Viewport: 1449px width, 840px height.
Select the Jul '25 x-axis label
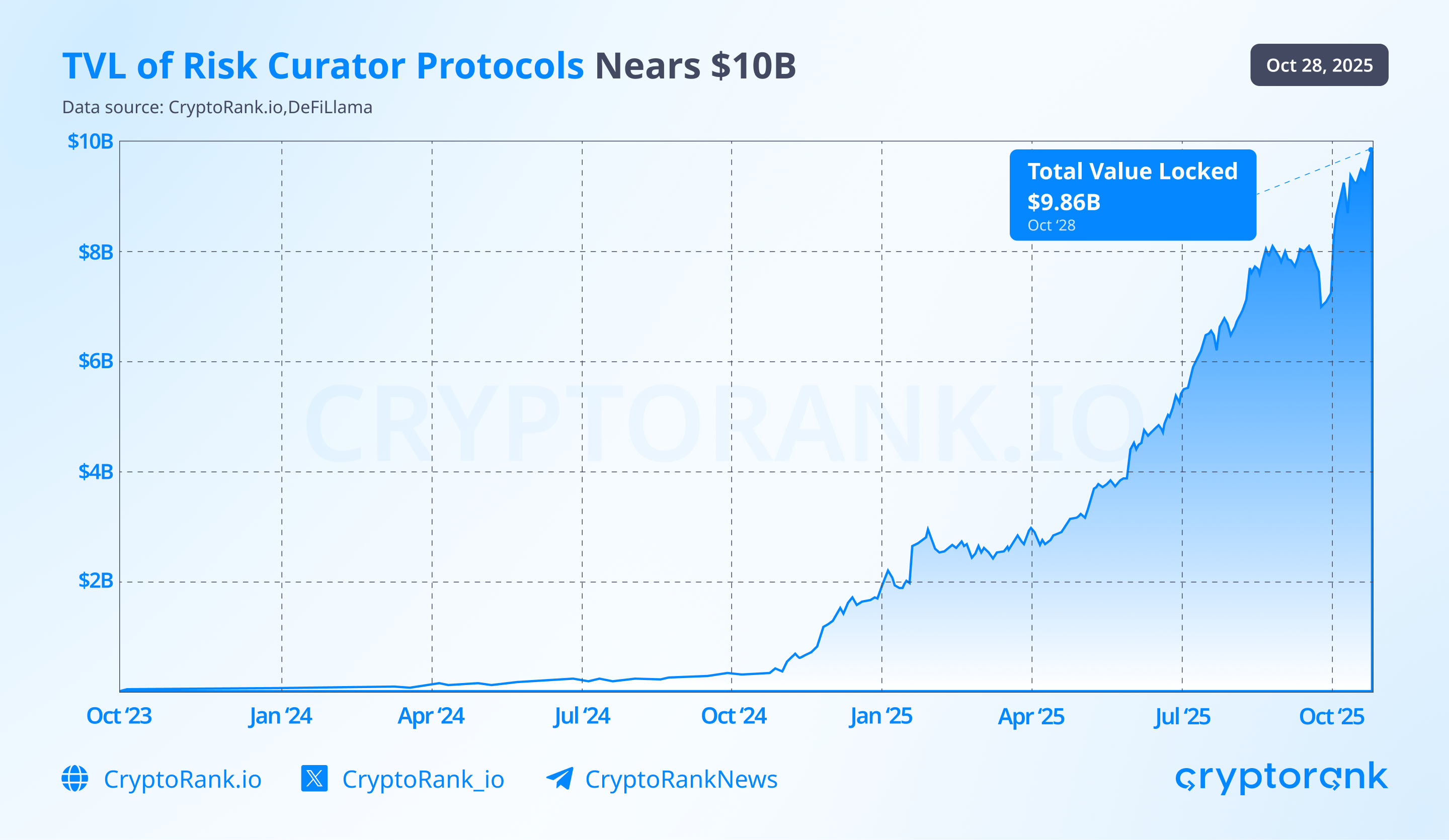coord(1182,716)
